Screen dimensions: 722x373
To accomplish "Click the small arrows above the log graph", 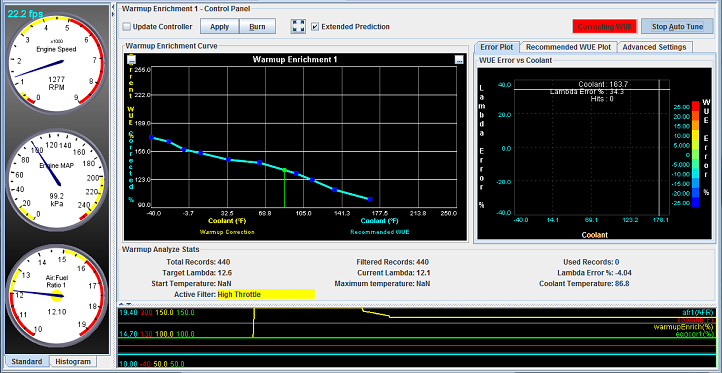I will click(125, 304).
